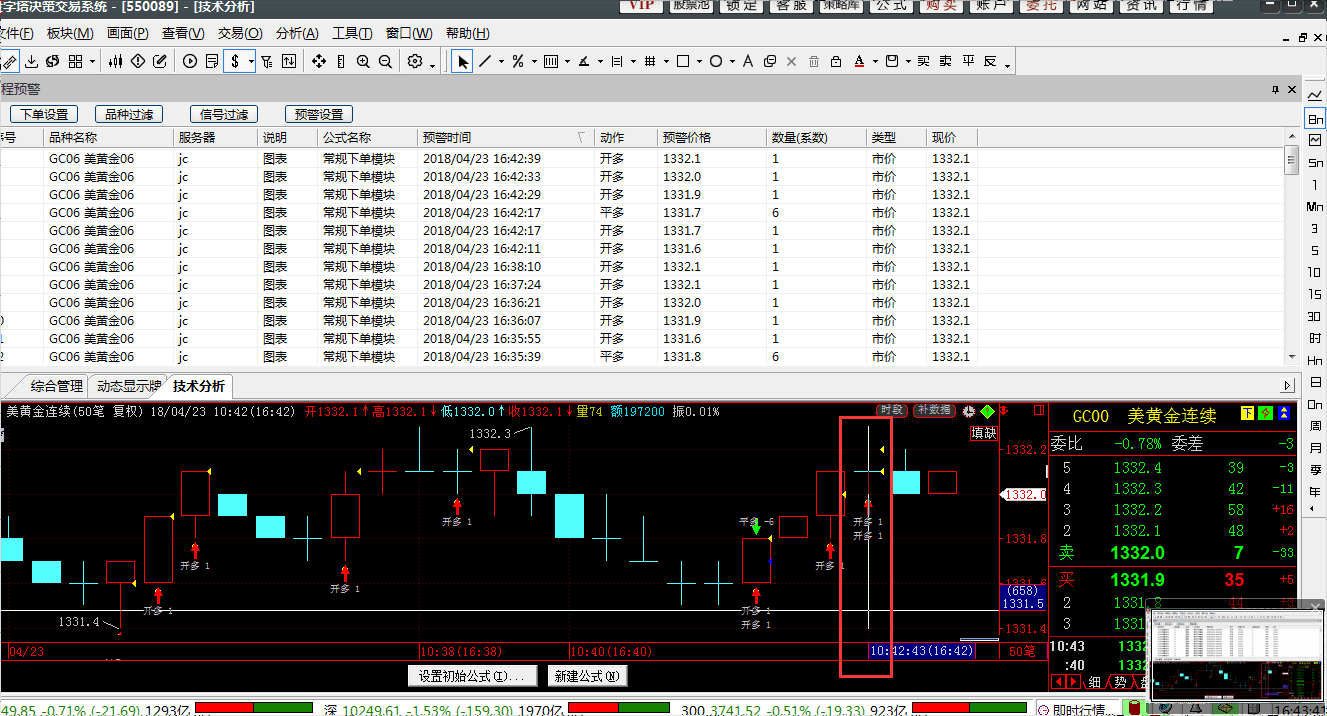
Task: Click the 新建公式 button
Action: click(x=587, y=676)
